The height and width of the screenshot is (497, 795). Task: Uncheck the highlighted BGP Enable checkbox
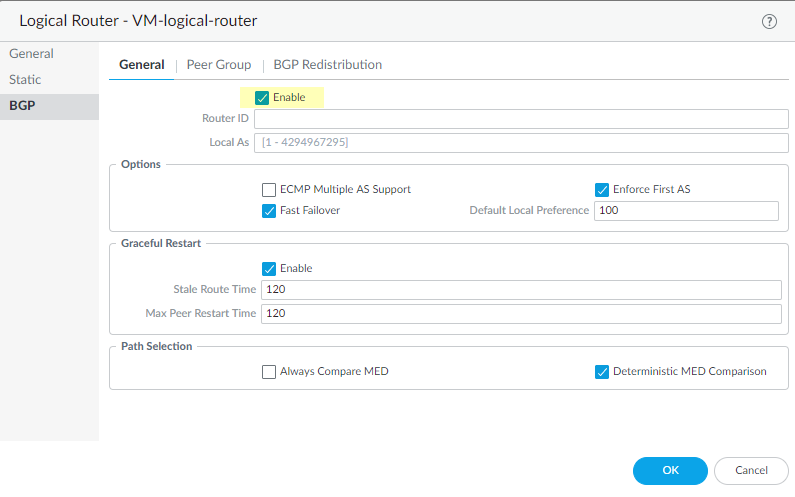[262, 98]
